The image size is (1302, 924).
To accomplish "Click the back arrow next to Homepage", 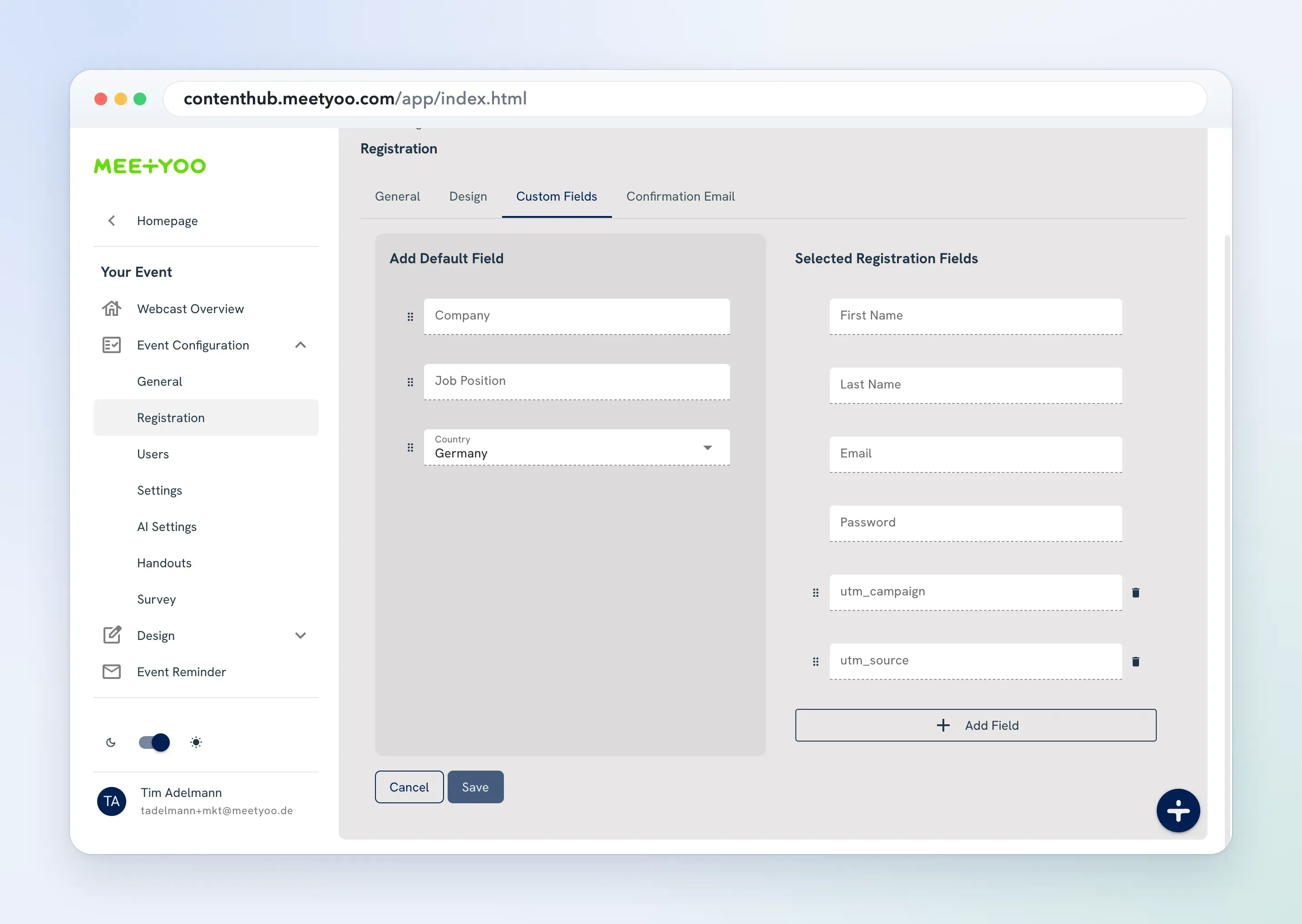I will 112,221.
